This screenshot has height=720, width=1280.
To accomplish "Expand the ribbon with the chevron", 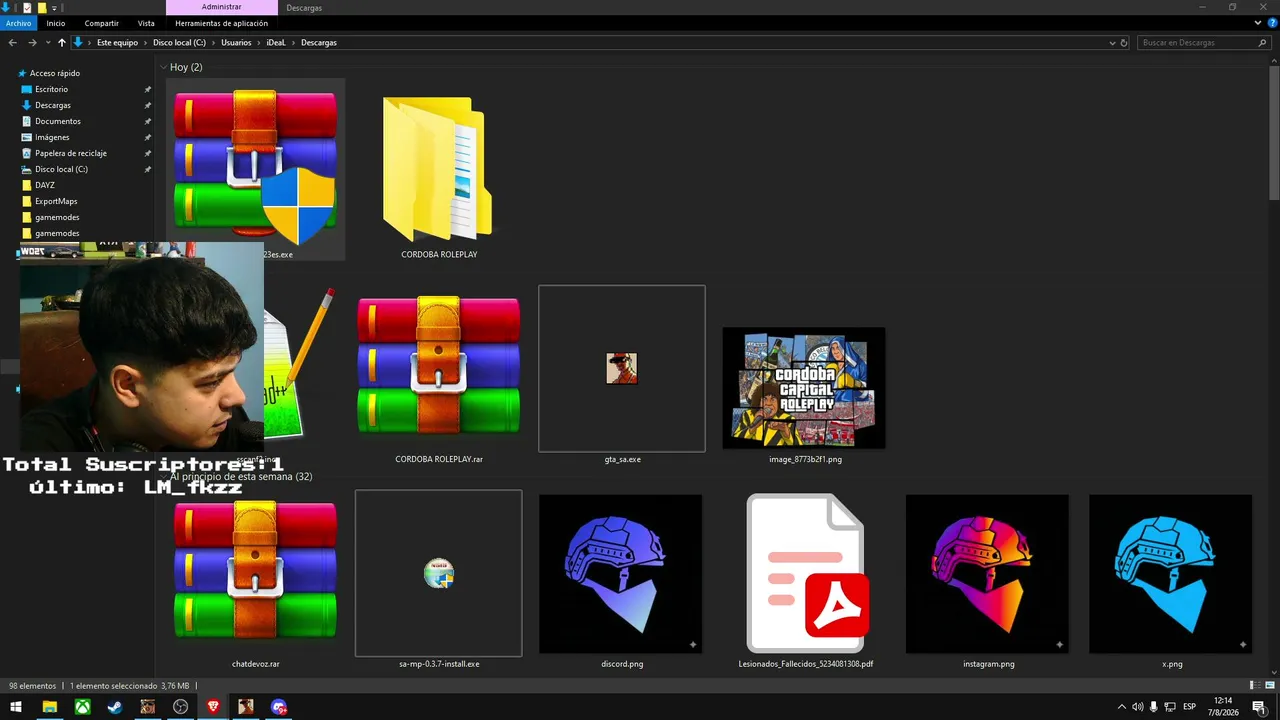I will [1260, 23].
